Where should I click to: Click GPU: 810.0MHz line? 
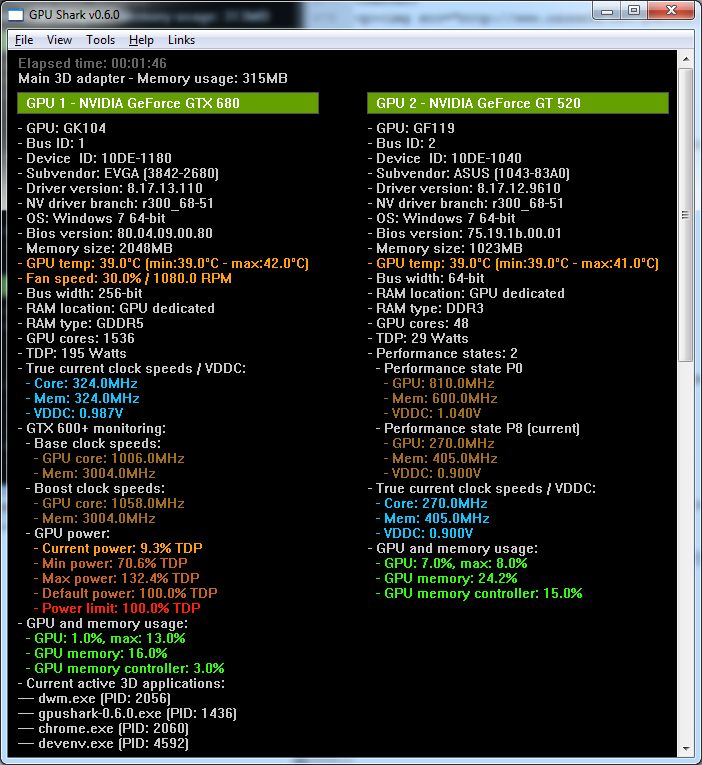point(439,383)
